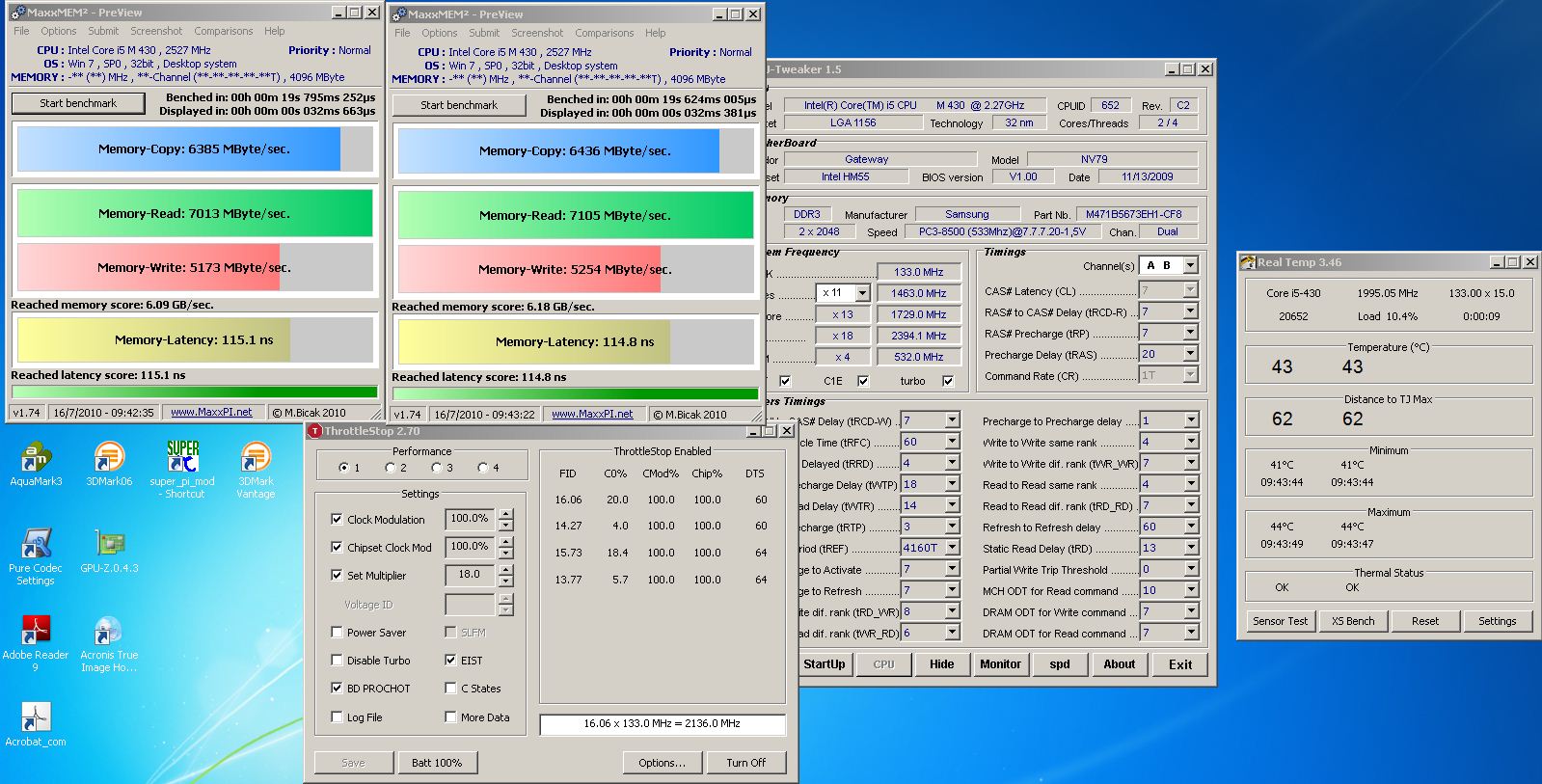Image resolution: width=1542 pixels, height=784 pixels.
Task: Check the Disable Turbo option
Action: tap(337, 661)
